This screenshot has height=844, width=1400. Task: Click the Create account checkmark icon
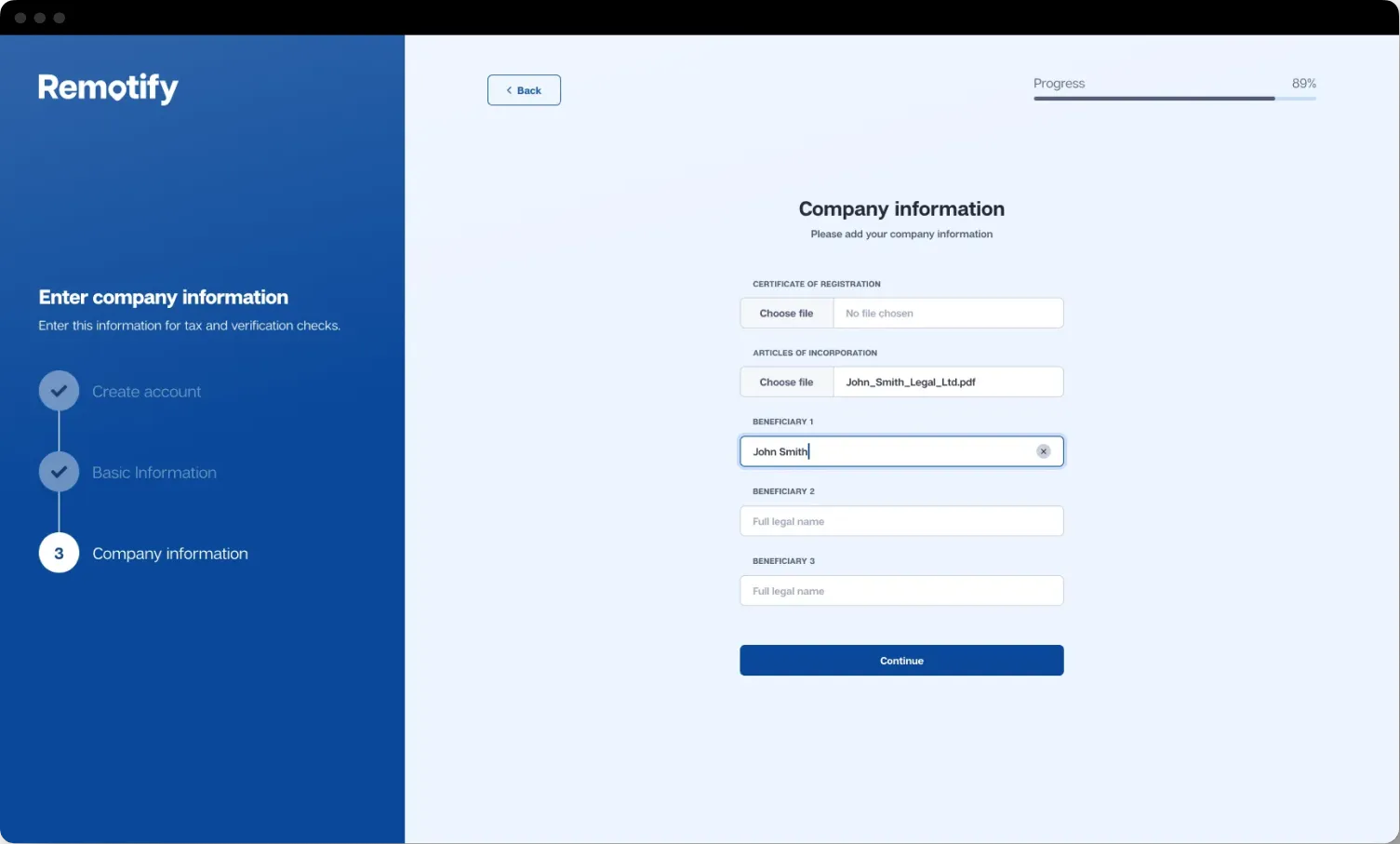(x=59, y=392)
